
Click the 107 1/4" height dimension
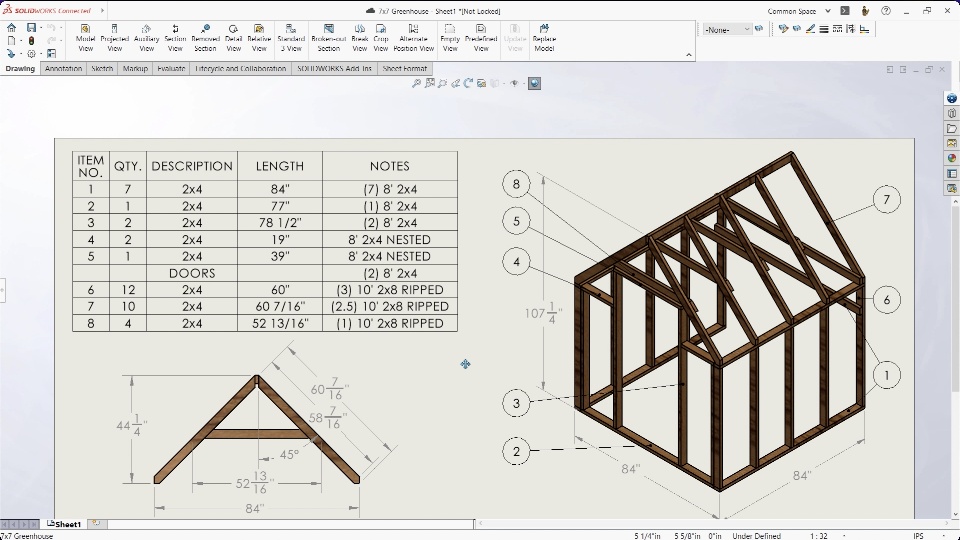click(x=542, y=313)
